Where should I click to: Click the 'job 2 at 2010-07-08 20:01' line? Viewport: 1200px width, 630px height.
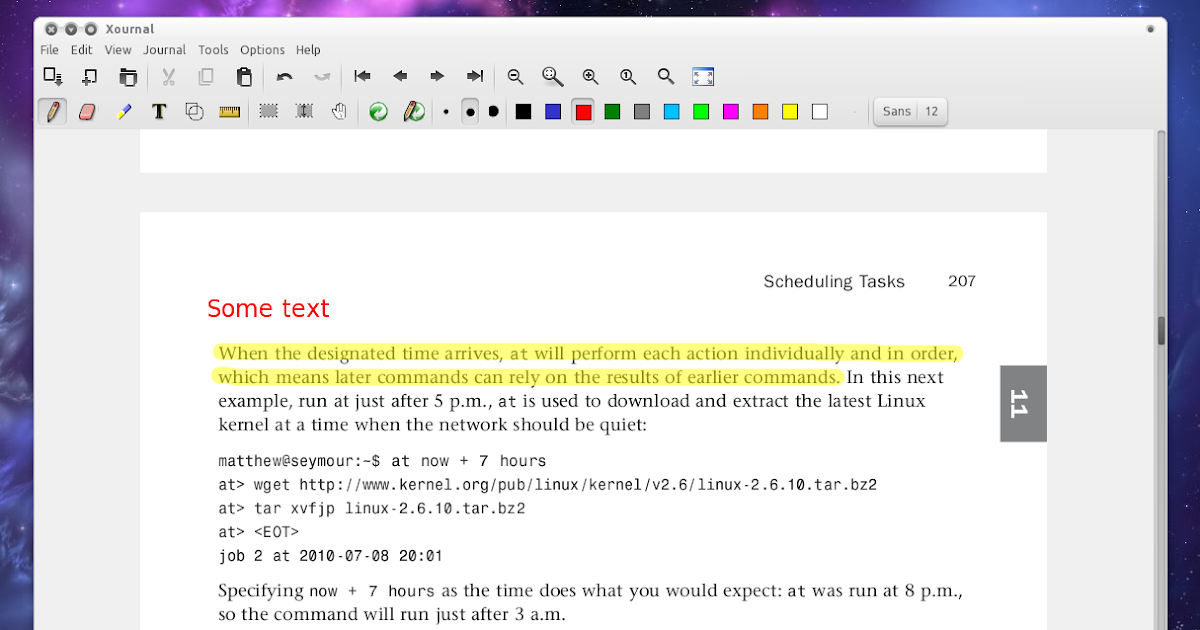pos(330,556)
